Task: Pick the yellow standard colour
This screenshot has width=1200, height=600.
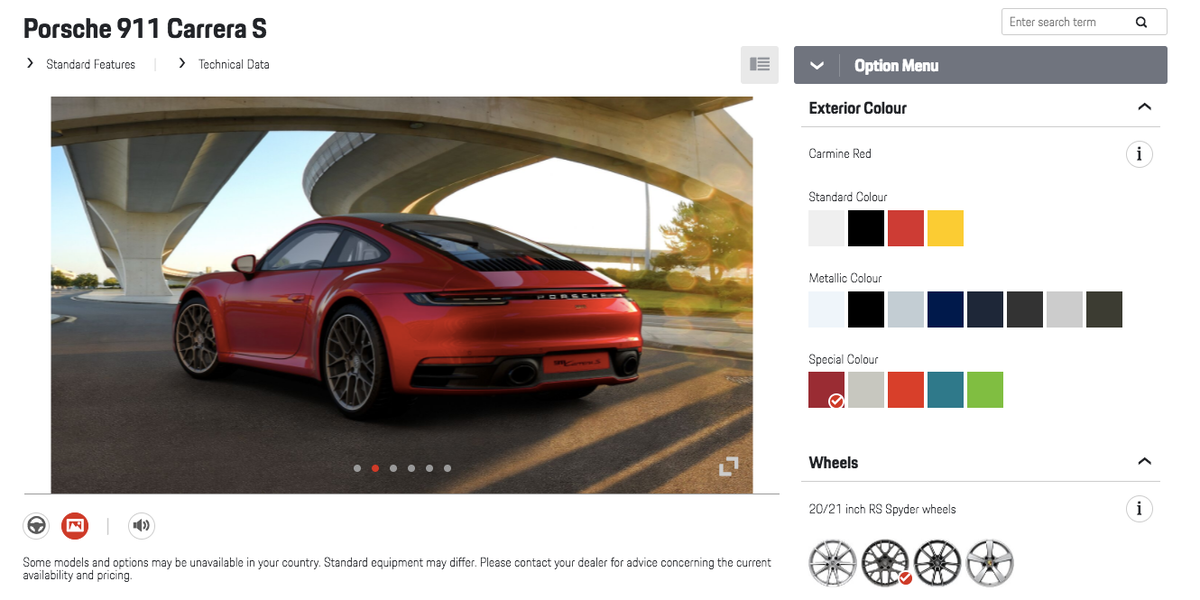Action: click(x=946, y=228)
